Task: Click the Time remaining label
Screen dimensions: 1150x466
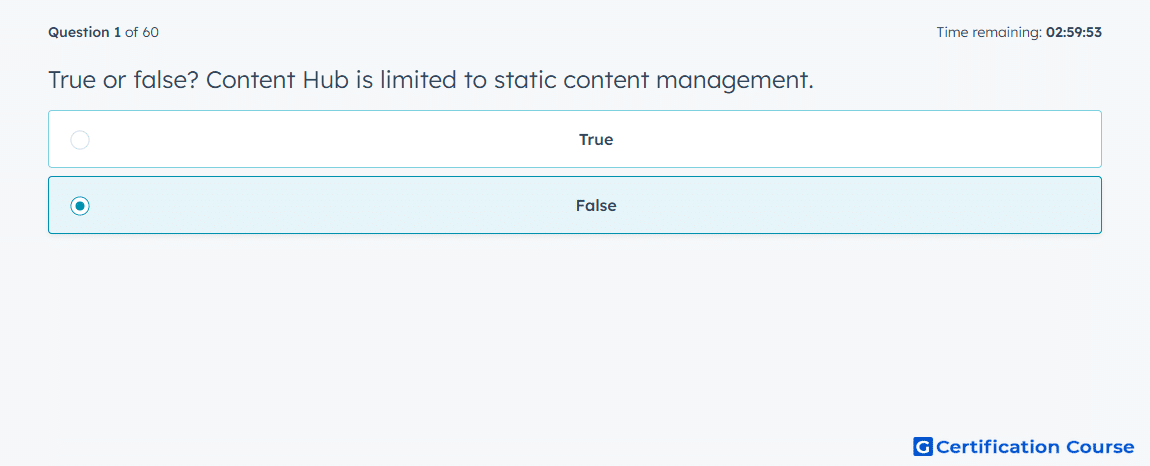Action: 989,32
